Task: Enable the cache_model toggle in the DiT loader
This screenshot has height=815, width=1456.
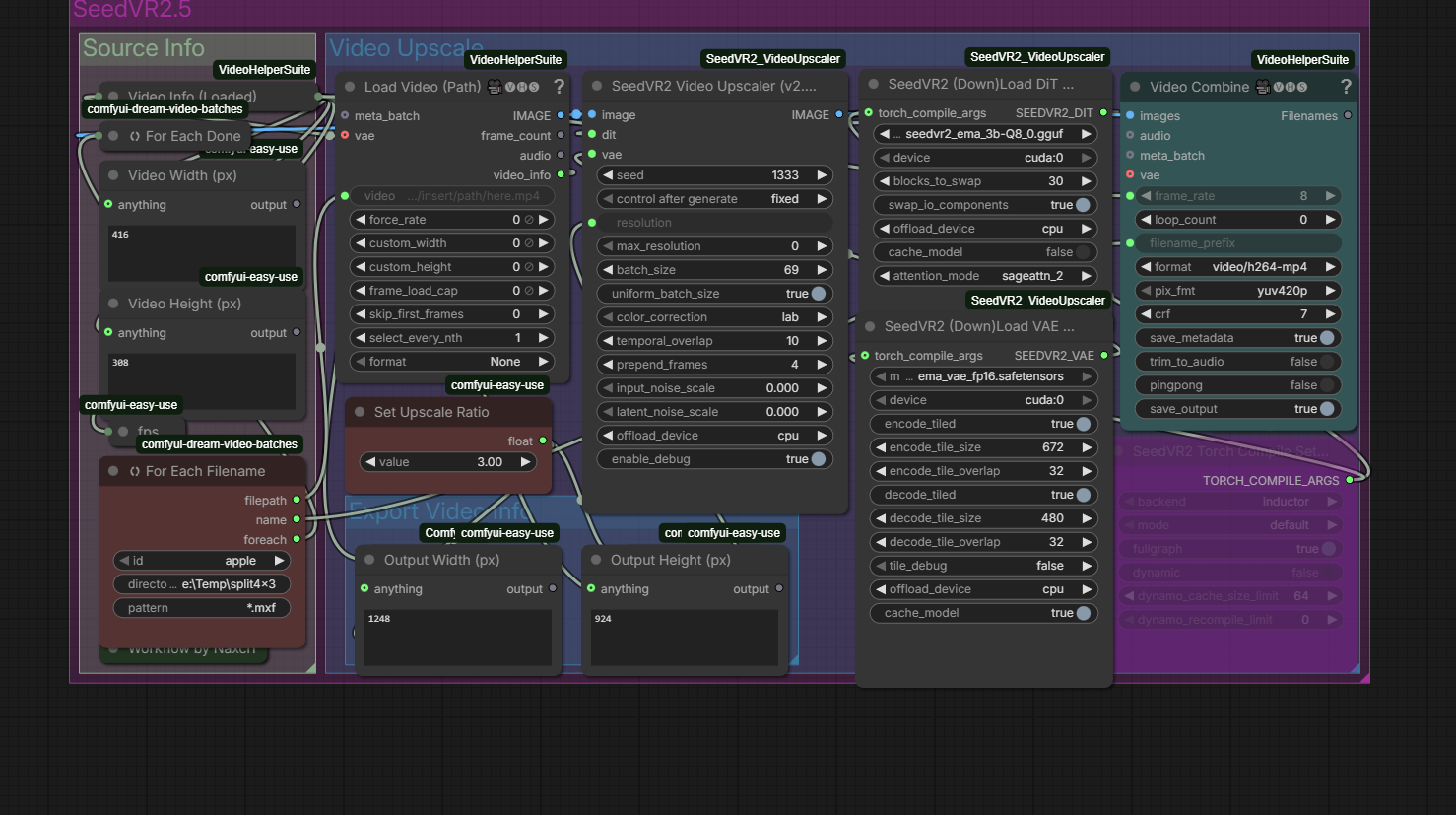Action: coord(1083,252)
